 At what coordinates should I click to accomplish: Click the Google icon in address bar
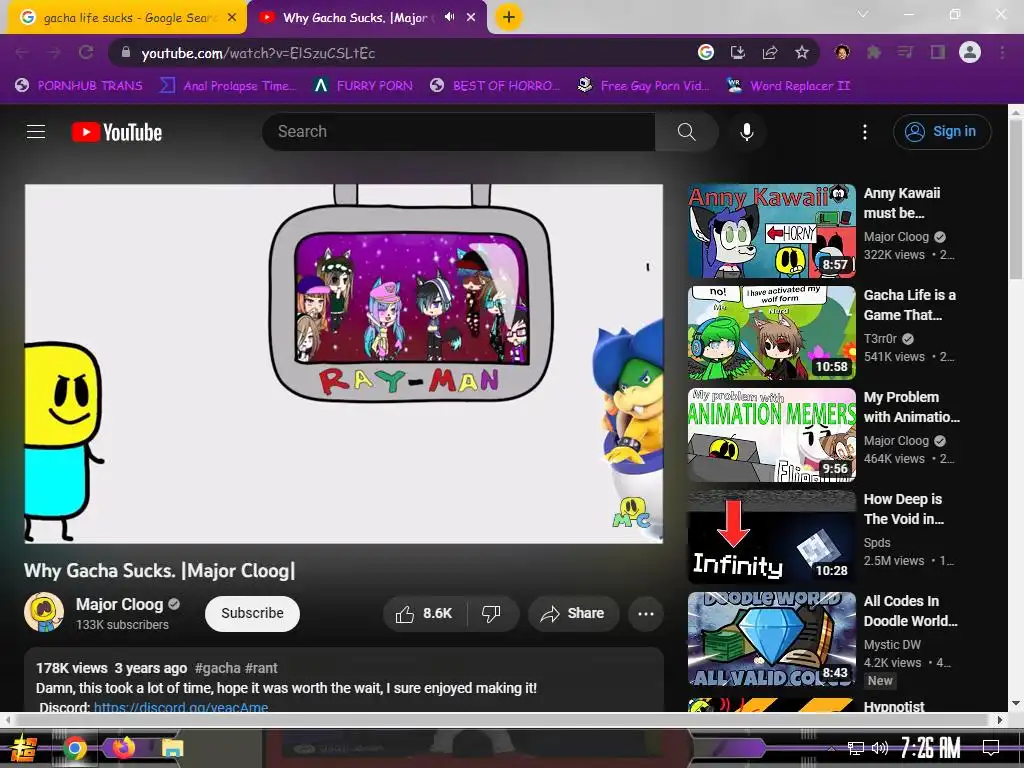pos(705,52)
